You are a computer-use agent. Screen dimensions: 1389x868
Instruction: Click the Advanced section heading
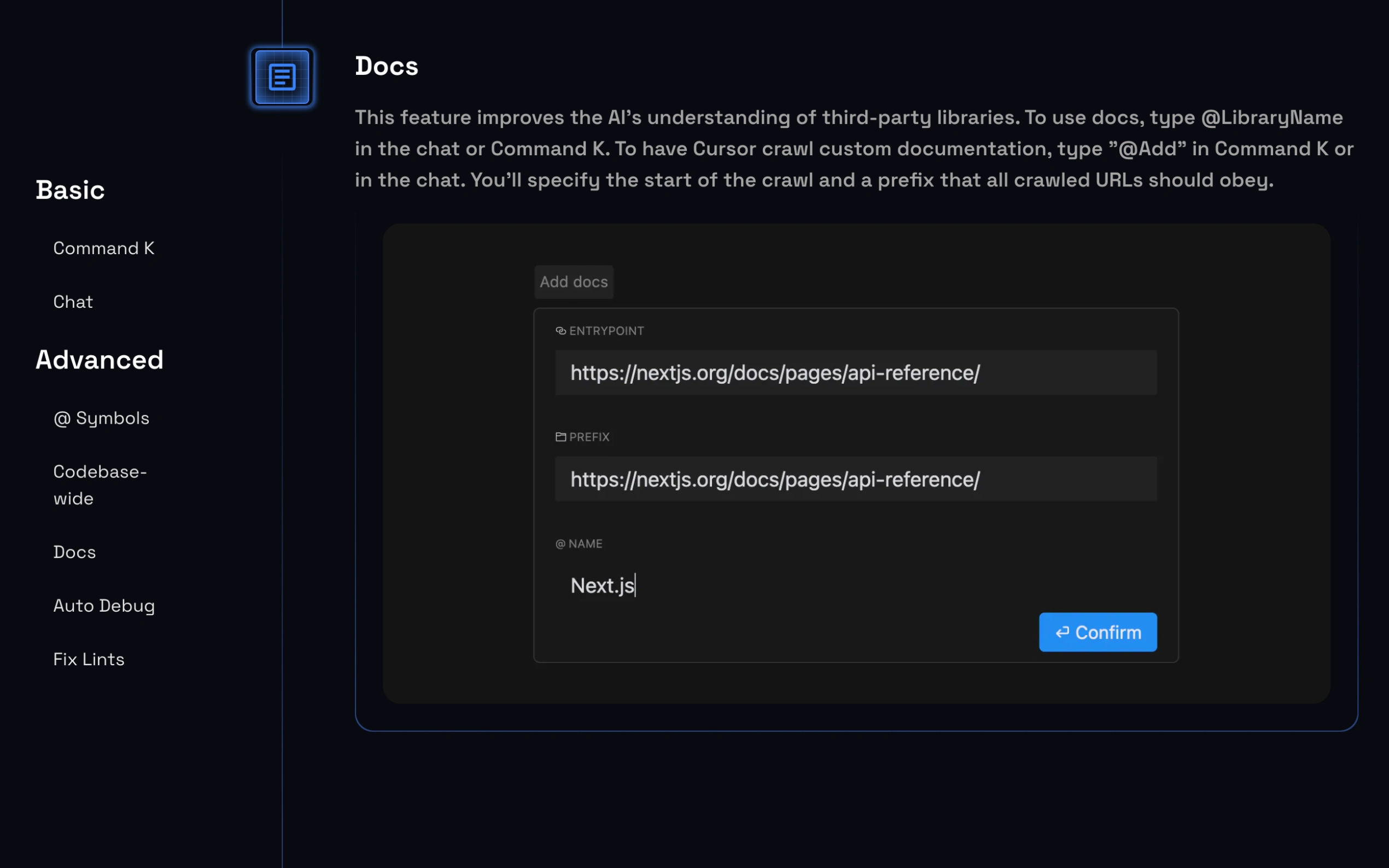(x=100, y=360)
